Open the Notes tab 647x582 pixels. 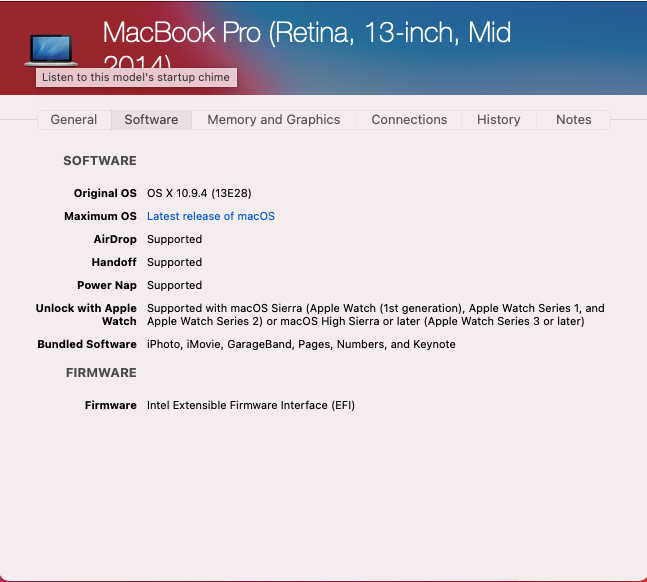coord(574,120)
